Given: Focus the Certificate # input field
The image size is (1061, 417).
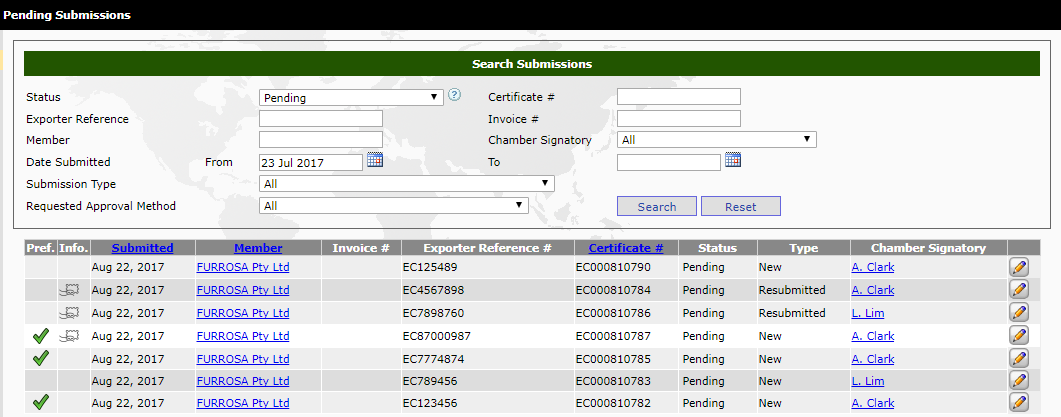Looking at the screenshot, I should point(678,97).
